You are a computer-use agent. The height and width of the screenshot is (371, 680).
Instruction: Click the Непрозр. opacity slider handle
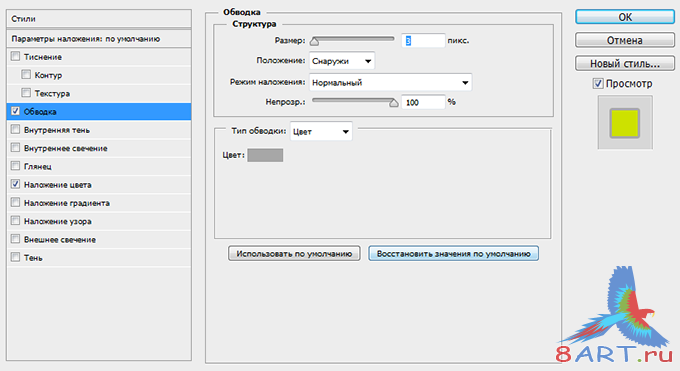[393, 103]
